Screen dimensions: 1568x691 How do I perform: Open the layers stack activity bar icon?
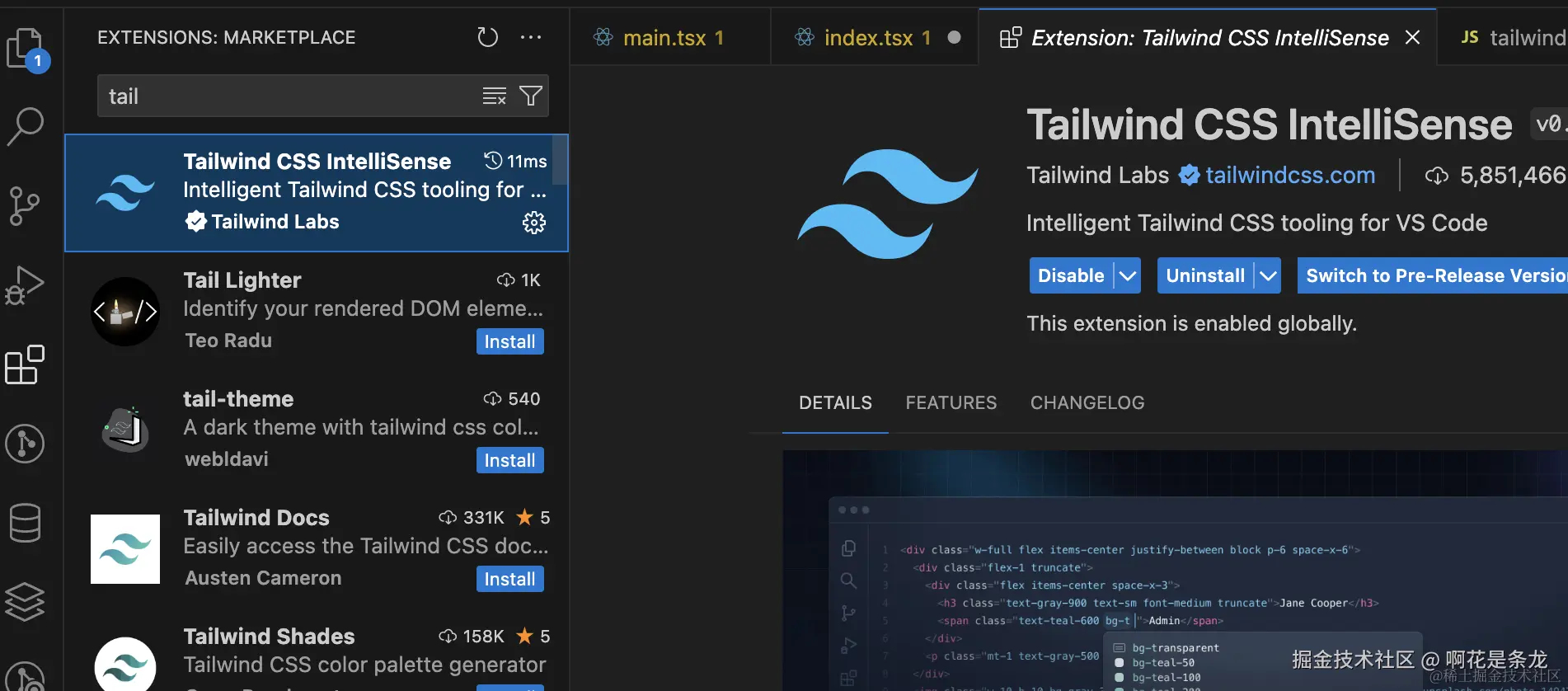click(x=25, y=602)
